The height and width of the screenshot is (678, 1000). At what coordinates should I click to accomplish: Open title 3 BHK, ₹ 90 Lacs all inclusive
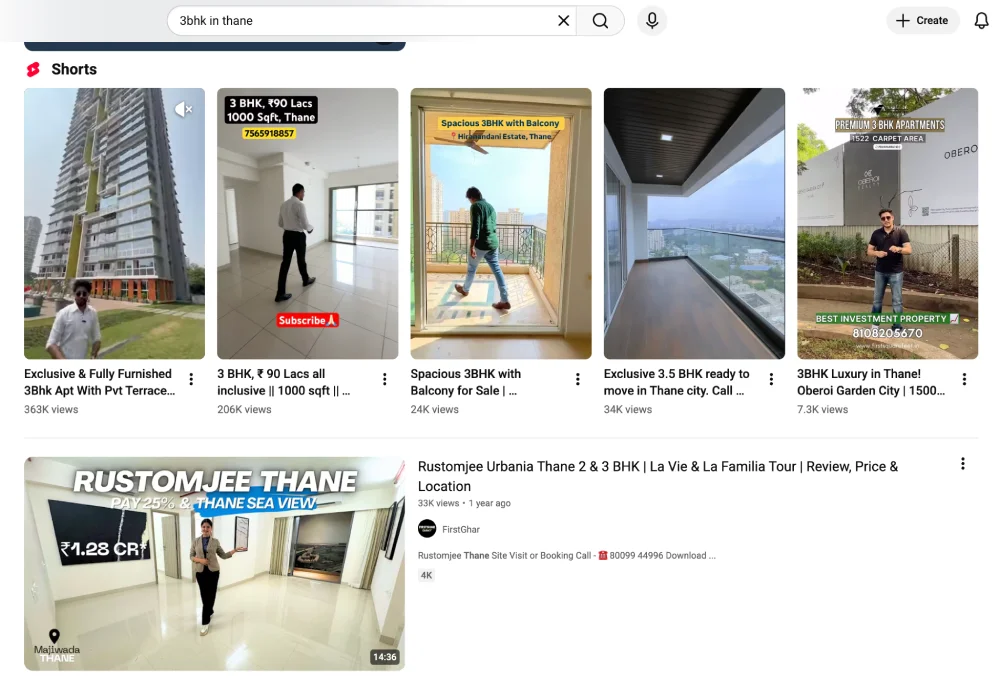[x=284, y=382]
